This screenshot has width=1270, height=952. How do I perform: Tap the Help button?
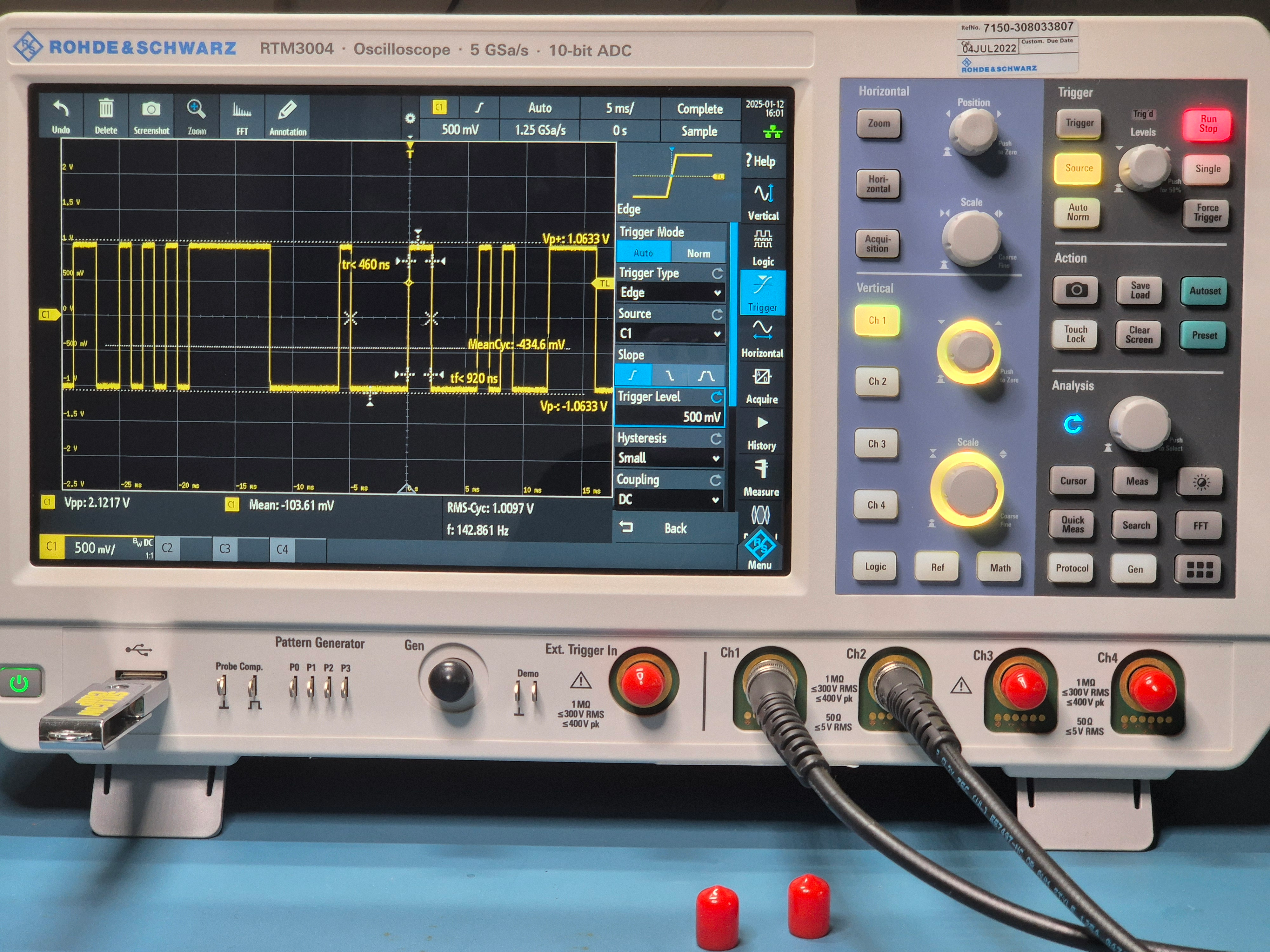tap(761, 161)
